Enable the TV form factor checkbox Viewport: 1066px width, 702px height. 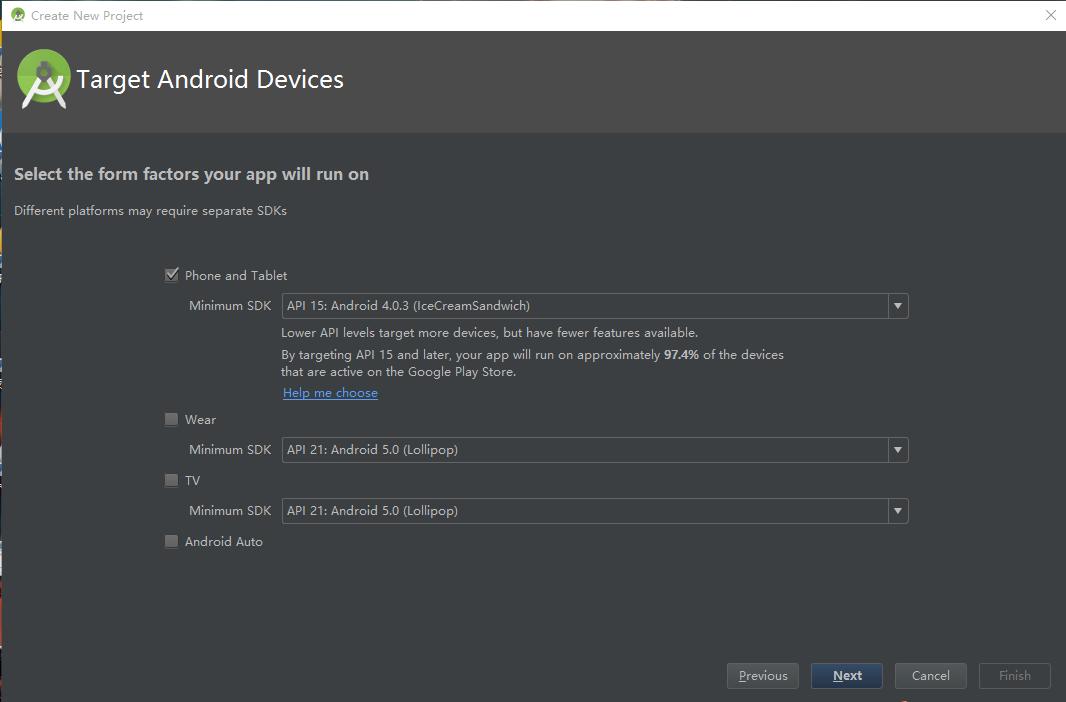pos(172,481)
